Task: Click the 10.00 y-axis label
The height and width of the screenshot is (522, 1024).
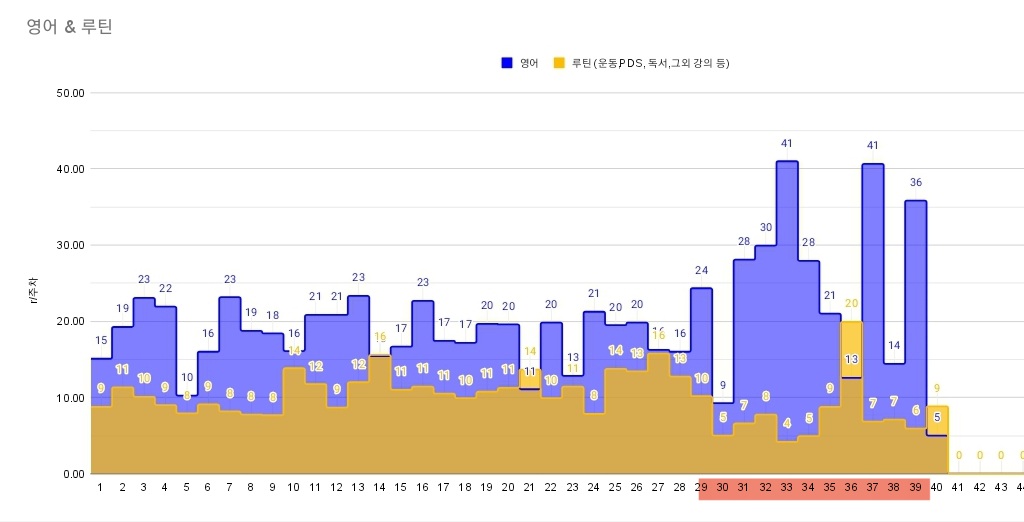Action: coord(71,398)
